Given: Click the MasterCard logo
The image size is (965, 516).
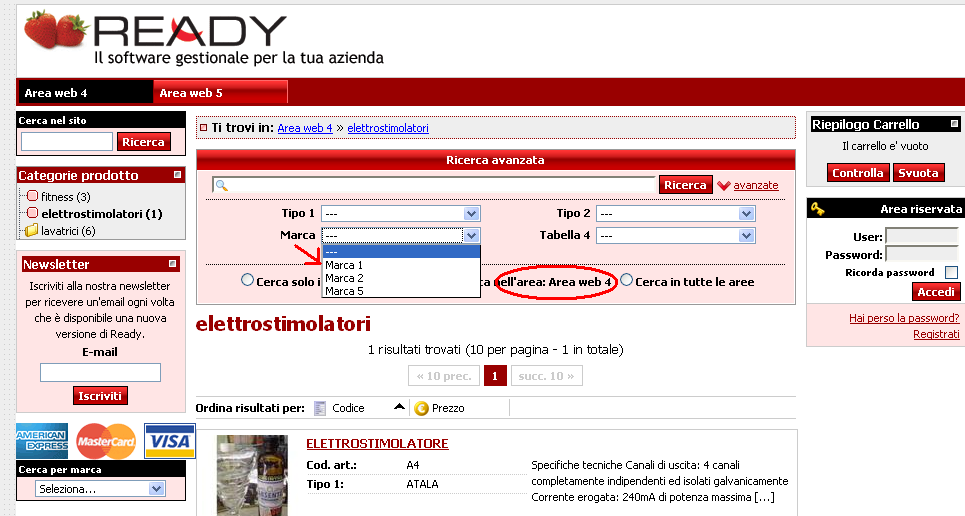Looking at the screenshot, I should click(x=106, y=441).
